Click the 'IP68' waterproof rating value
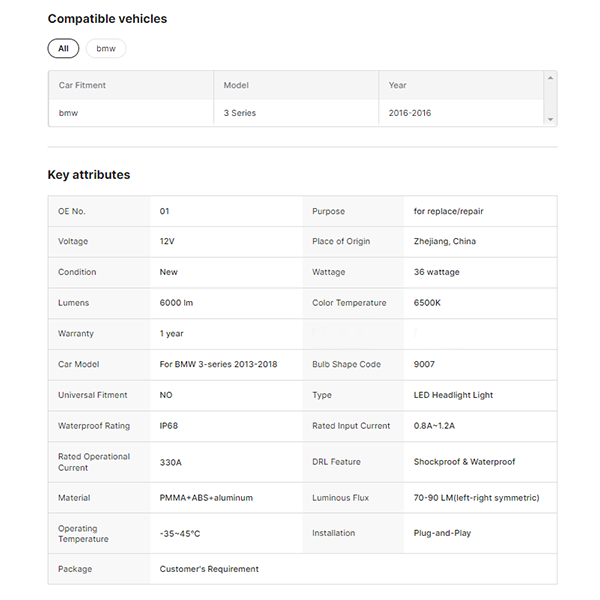This screenshot has width=600, height=600. pyautogui.click(x=170, y=426)
